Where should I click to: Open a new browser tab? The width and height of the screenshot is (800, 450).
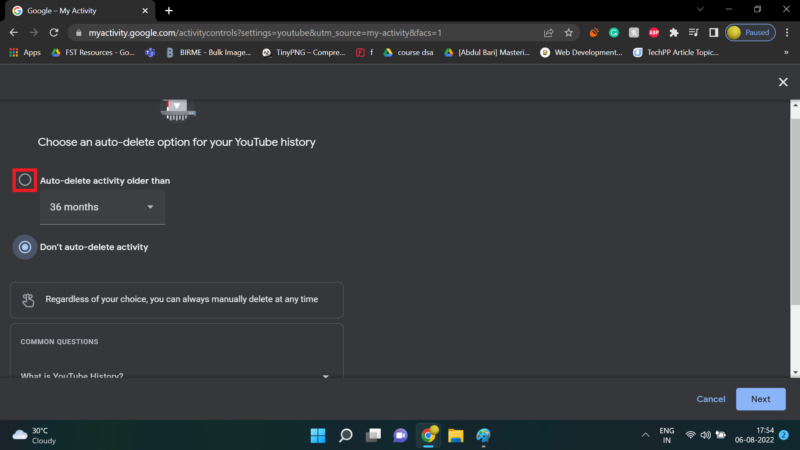tap(169, 11)
